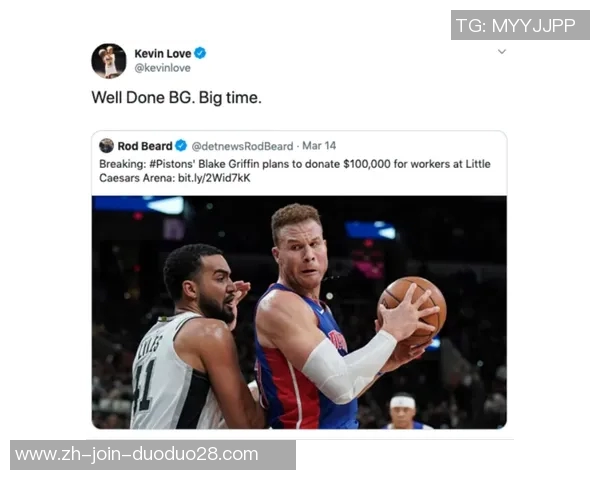Open the basketball game photo
The image size is (600, 480).
[299, 312]
